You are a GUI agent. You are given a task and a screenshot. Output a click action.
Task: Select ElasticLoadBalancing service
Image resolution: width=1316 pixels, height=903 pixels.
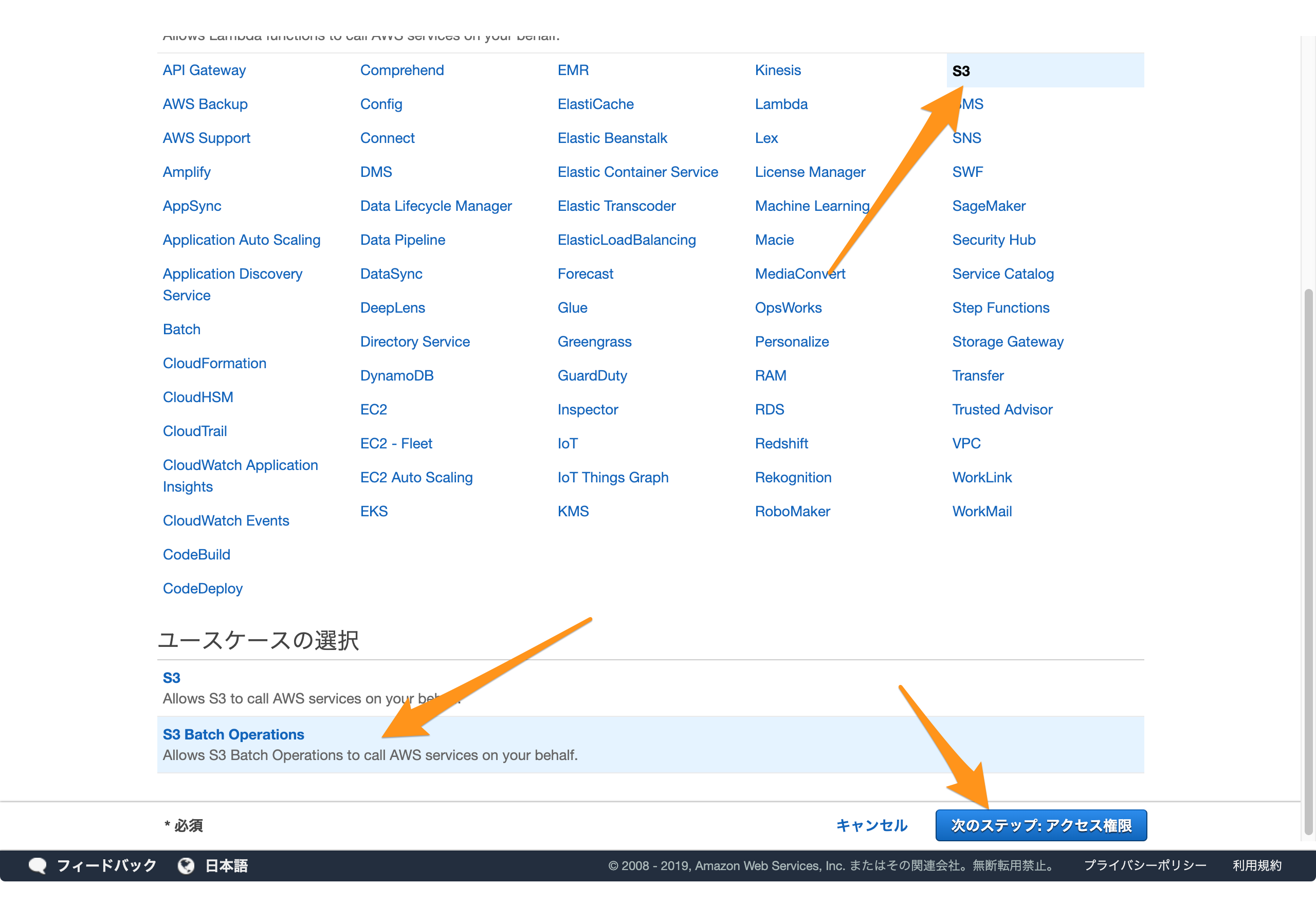(626, 240)
